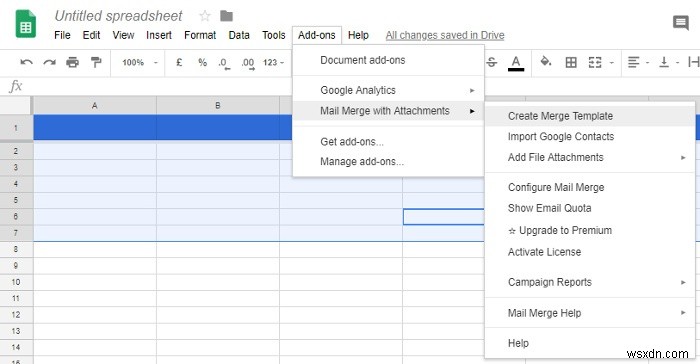Format as percent
700x364 pixels.
[x=202, y=63]
